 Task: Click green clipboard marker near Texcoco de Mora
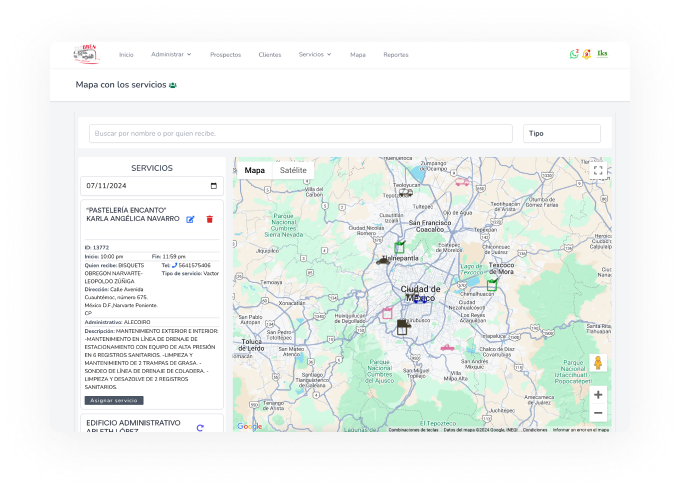tap(492, 285)
